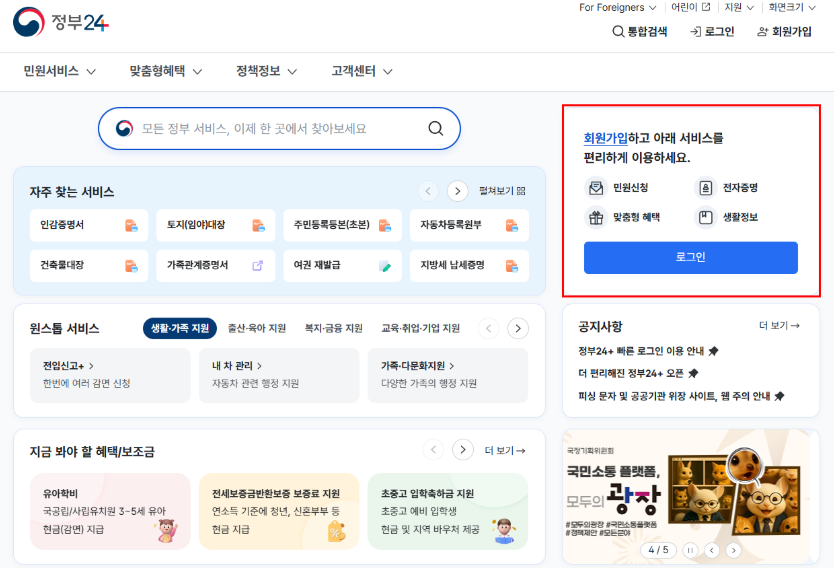Click 펼쳐보기 to expand frequent services

[502, 191]
